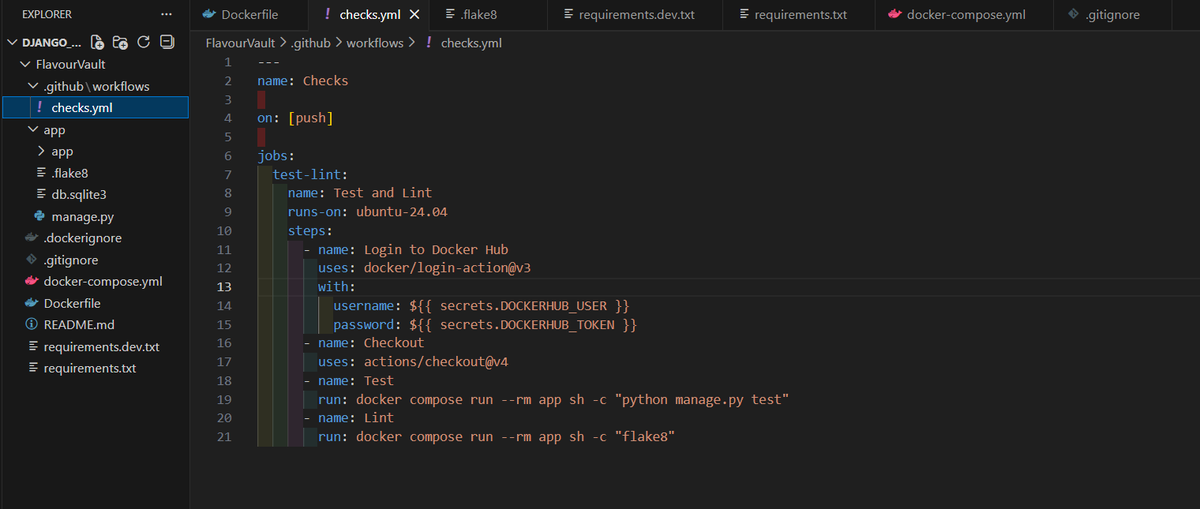The image size is (1200, 509).
Task: Click the Docker whale icon on Dockerfile tab
Action: point(209,15)
